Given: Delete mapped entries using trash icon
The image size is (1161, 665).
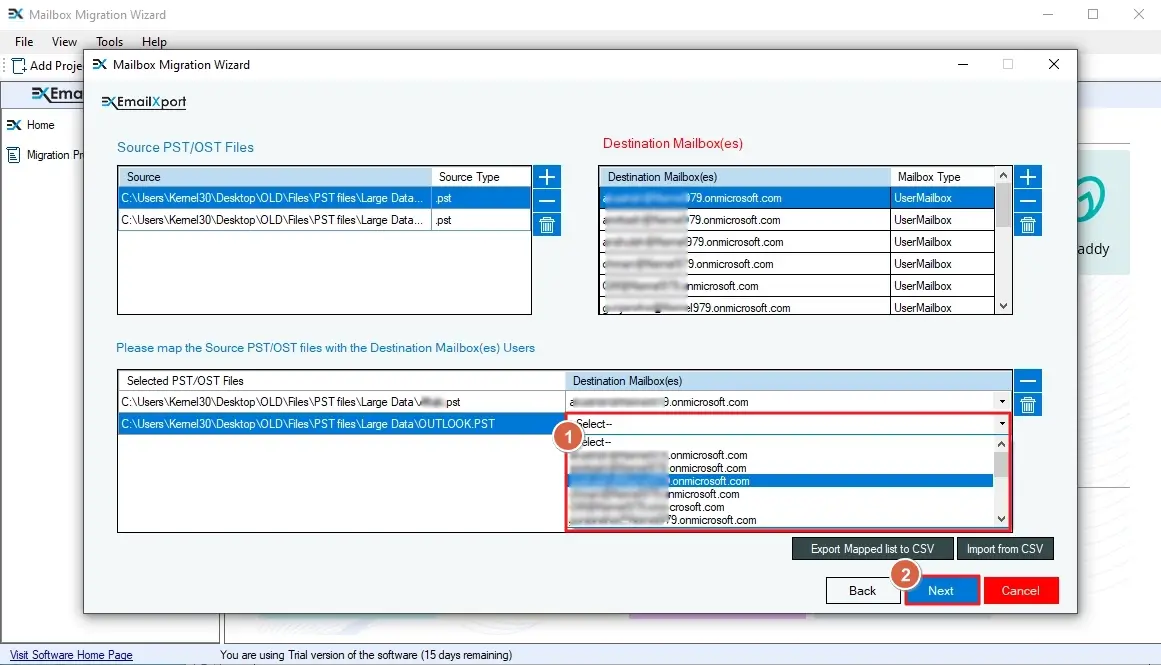Looking at the screenshot, I should (x=1027, y=404).
